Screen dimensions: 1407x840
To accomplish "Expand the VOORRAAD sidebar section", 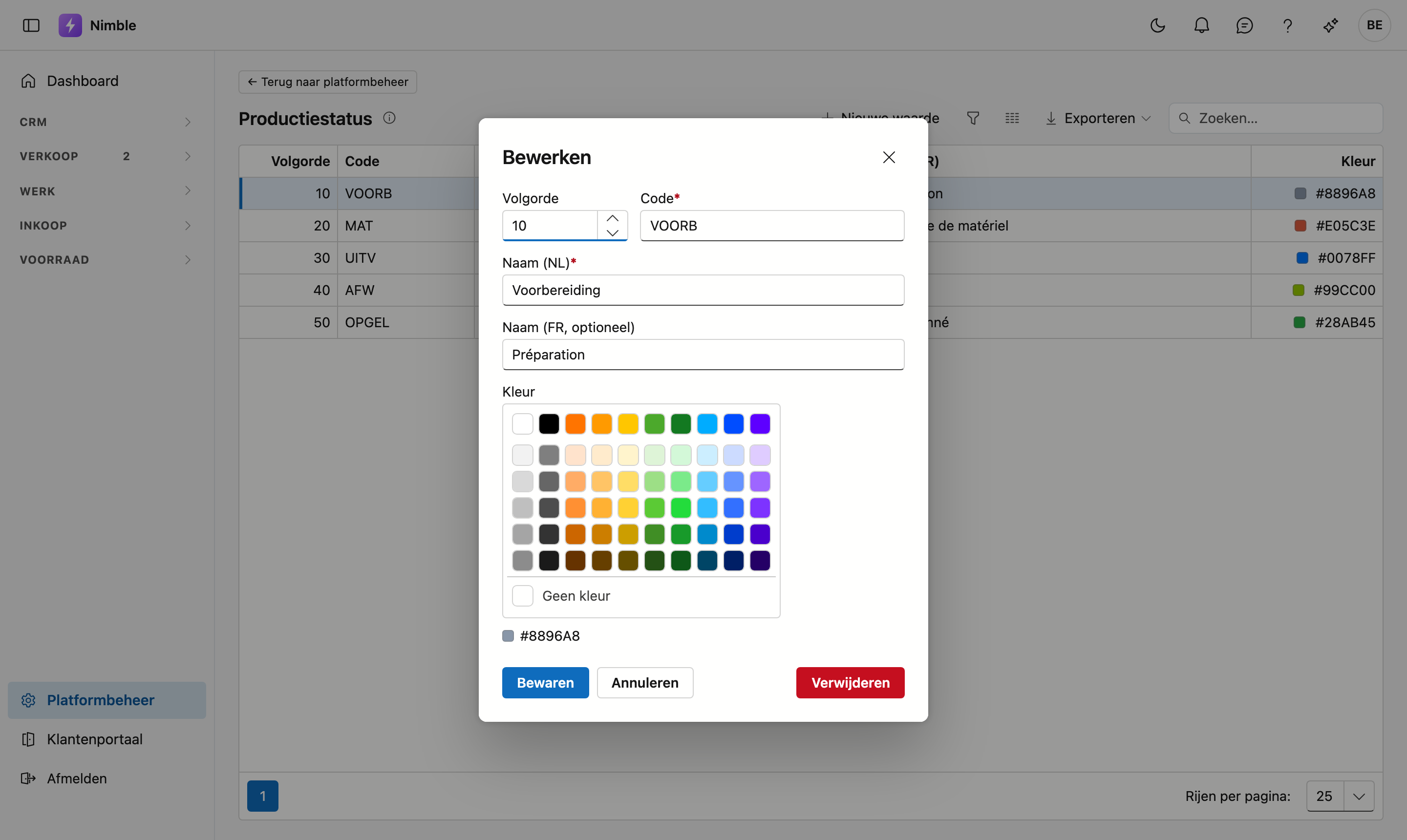I will coord(107,260).
